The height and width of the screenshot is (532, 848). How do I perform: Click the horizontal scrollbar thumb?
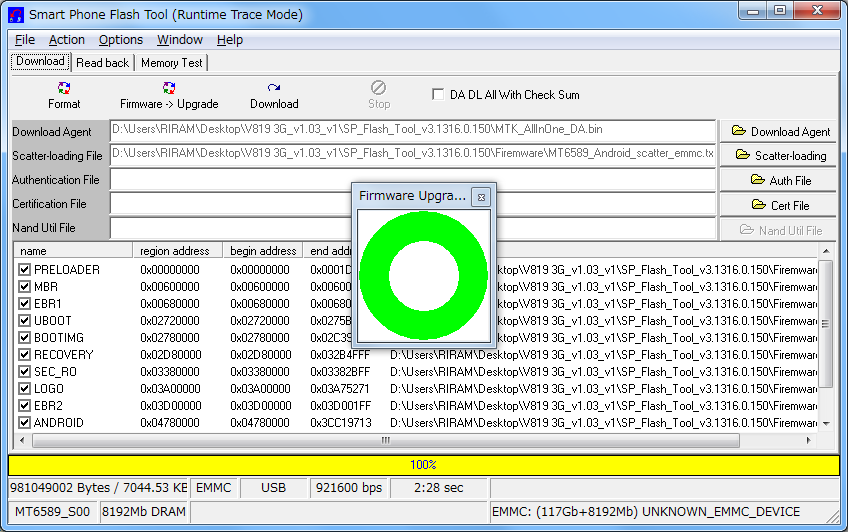point(386,441)
